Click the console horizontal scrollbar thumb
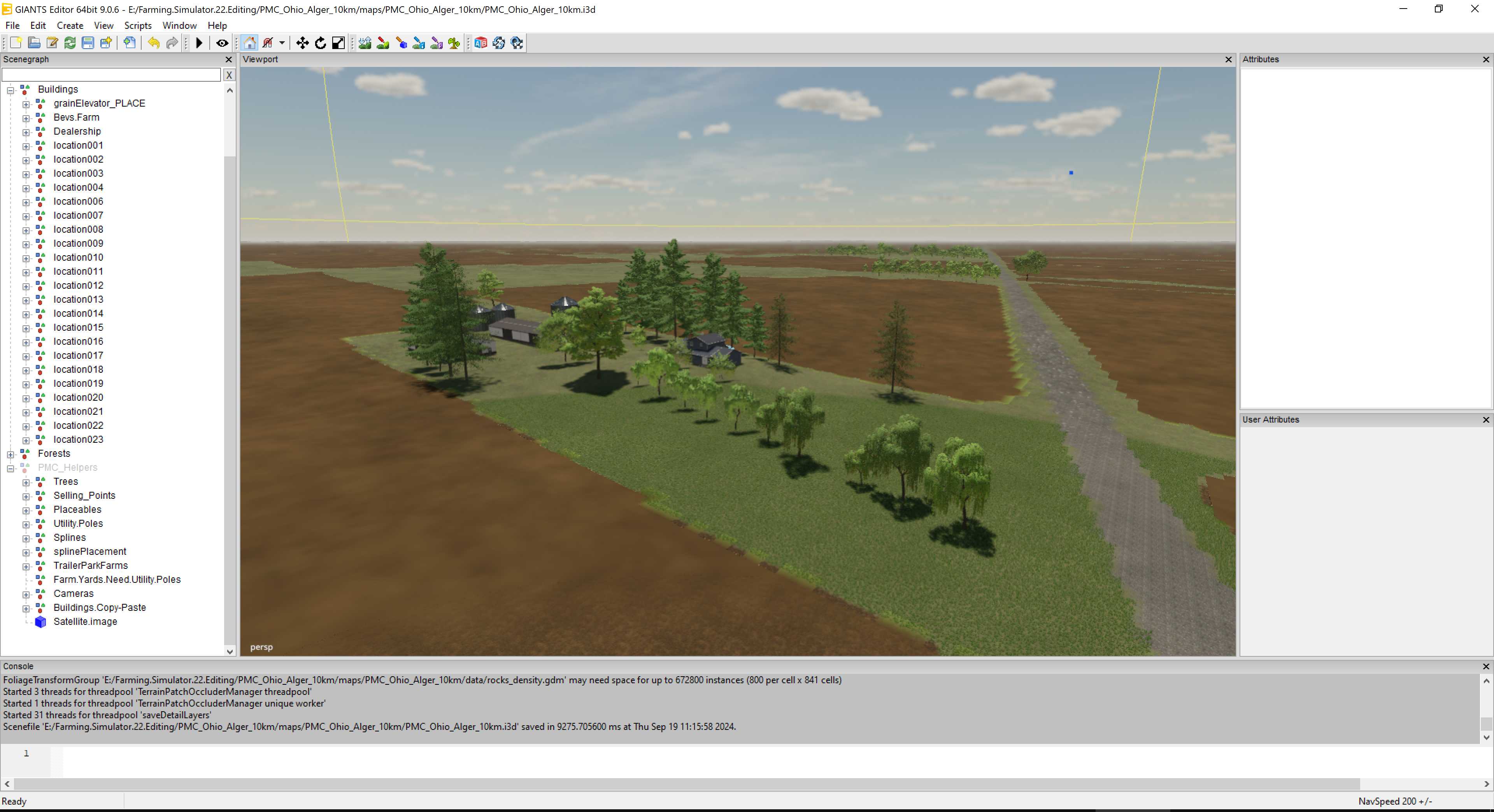 tap(687, 784)
